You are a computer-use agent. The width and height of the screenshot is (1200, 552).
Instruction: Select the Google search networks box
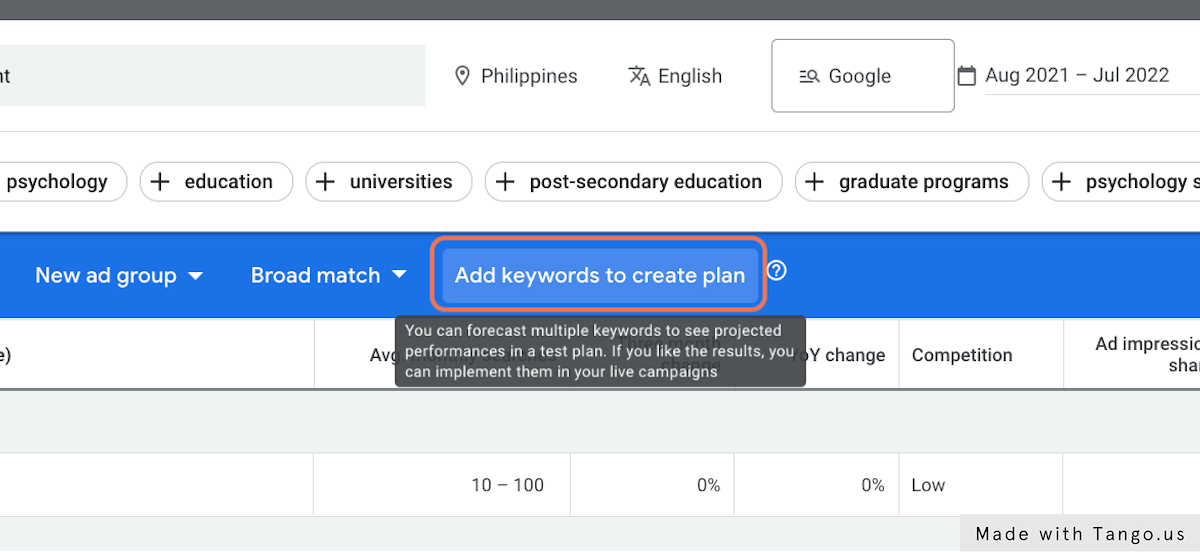point(862,76)
